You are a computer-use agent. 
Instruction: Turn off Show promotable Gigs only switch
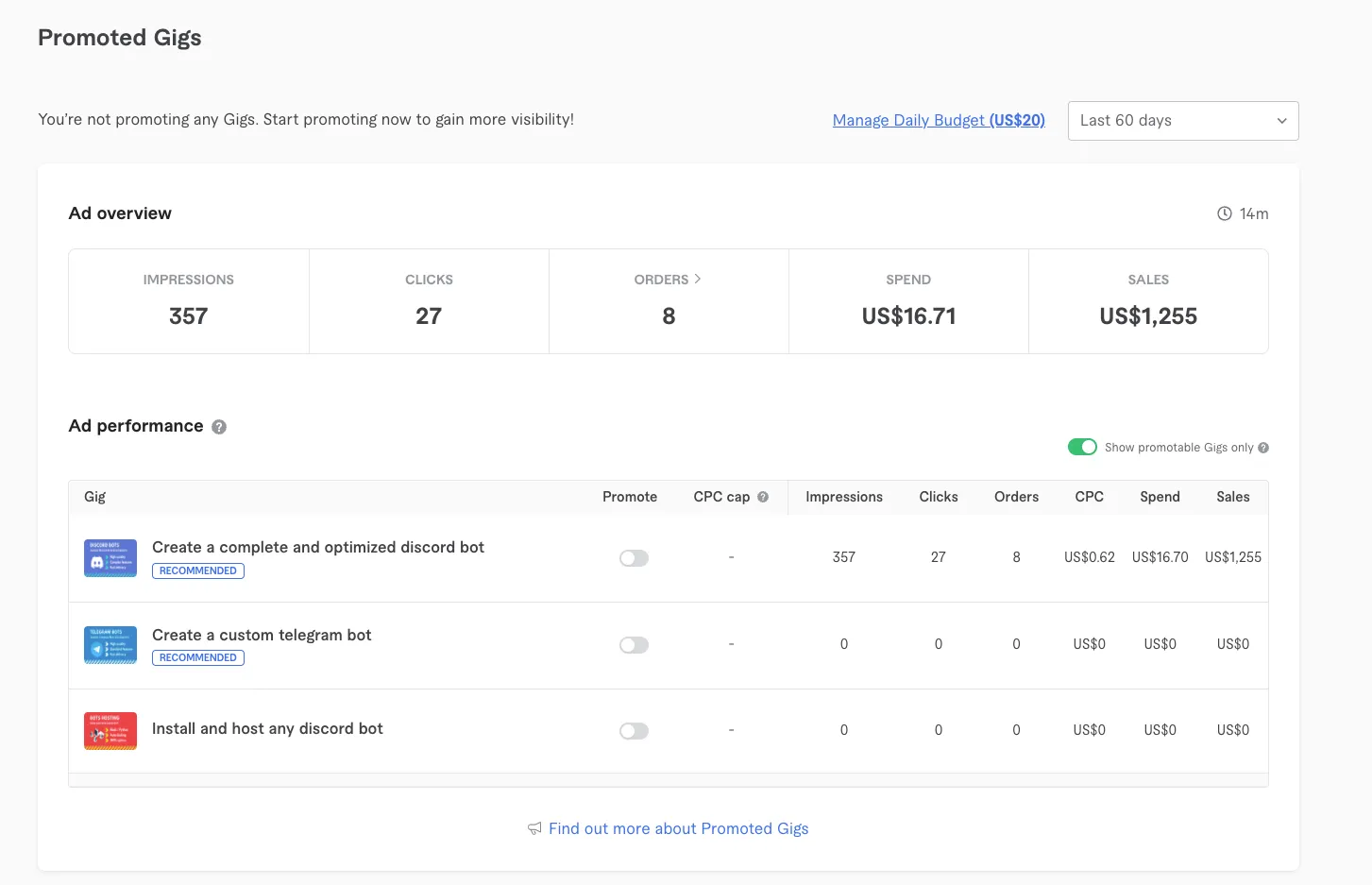(x=1082, y=447)
